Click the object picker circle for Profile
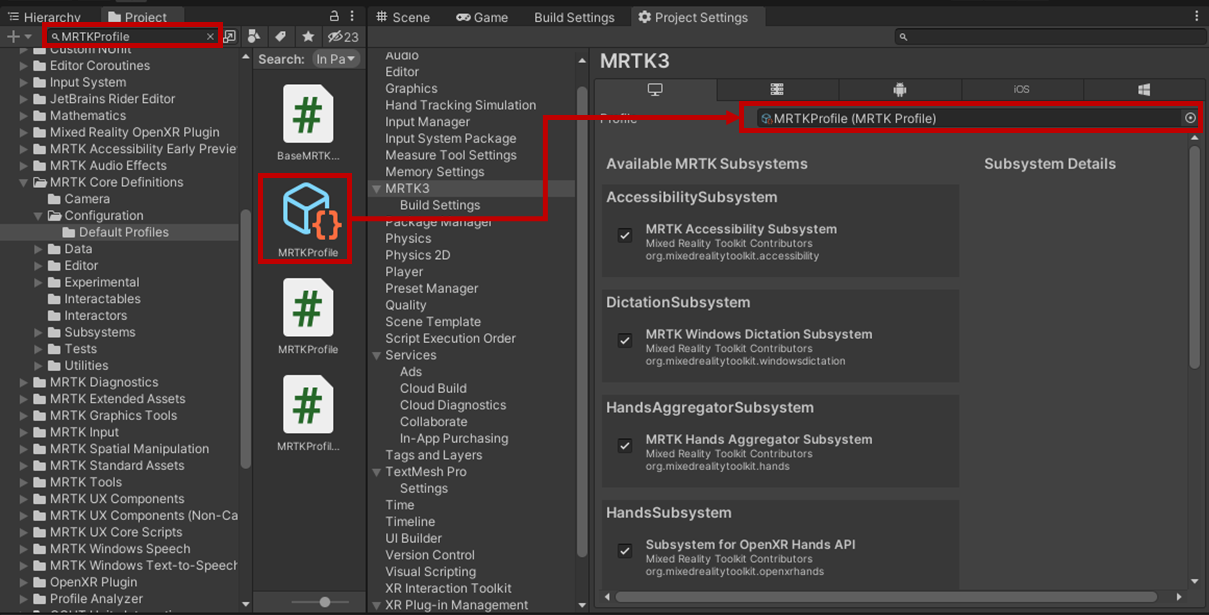 pos(1190,118)
